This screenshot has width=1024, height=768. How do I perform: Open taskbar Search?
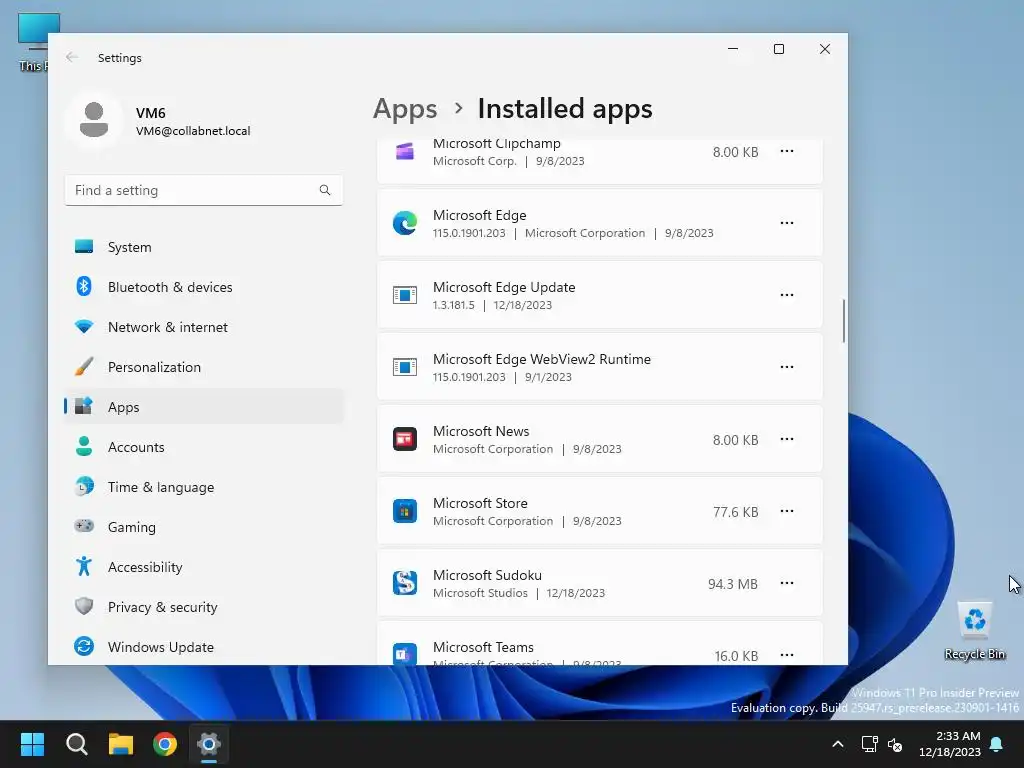pyautogui.click(x=76, y=744)
